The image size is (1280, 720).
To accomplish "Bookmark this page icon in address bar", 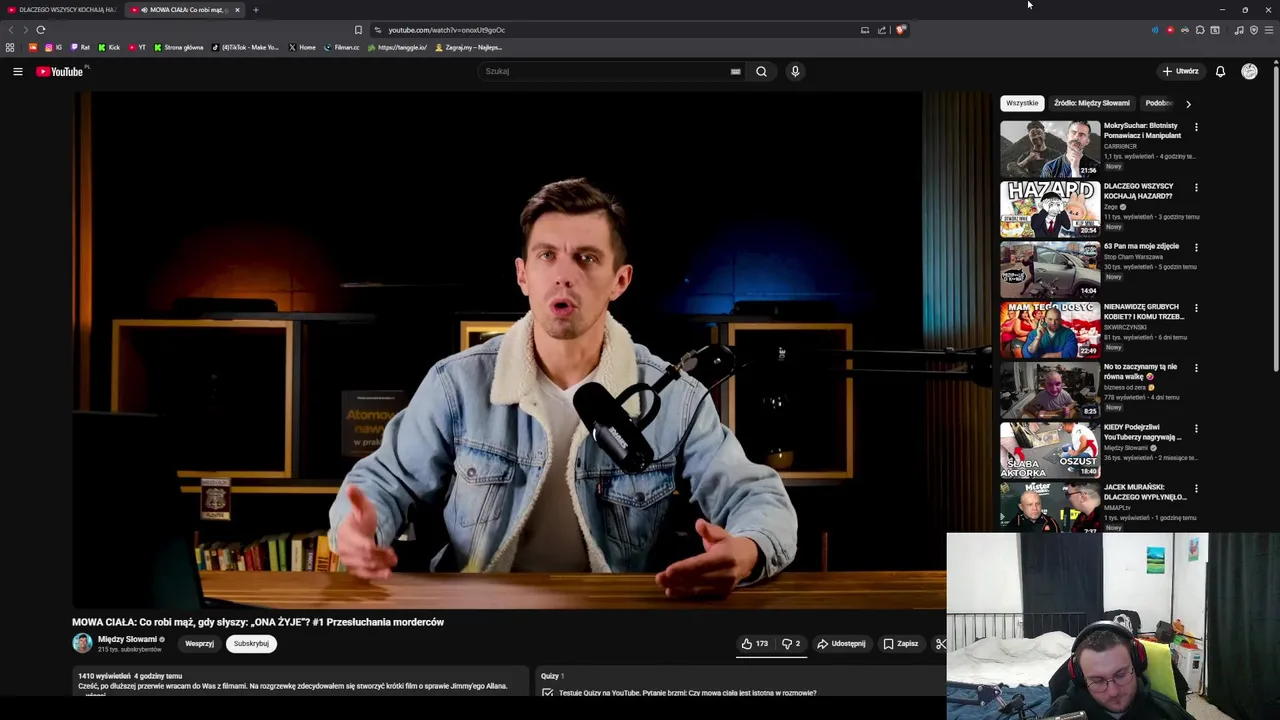I will click(x=358, y=30).
